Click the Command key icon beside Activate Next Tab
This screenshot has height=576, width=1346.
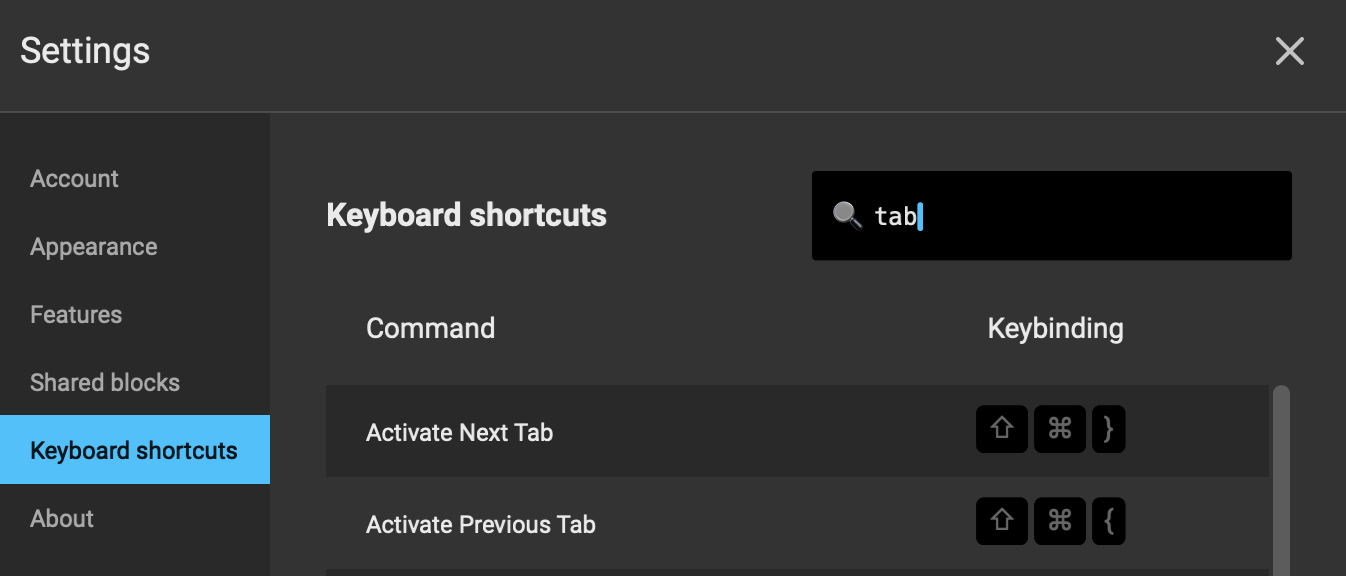coord(1058,428)
